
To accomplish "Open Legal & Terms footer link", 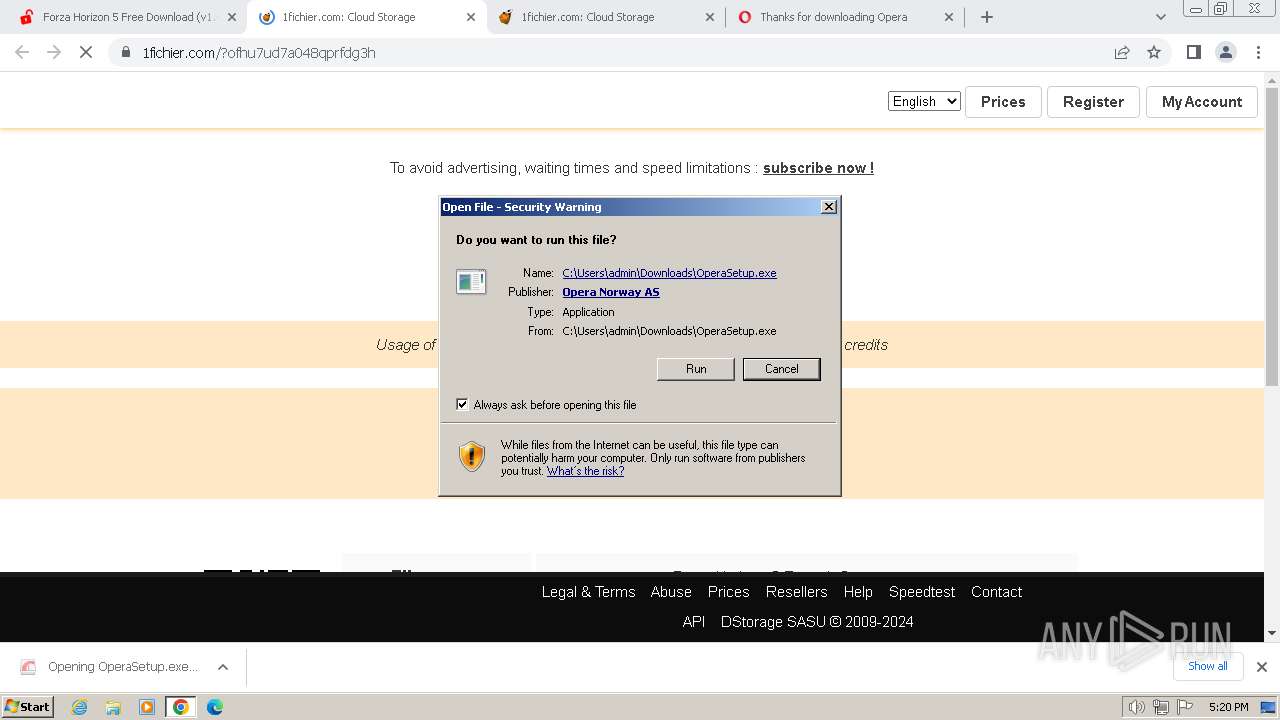I will 588,592.
